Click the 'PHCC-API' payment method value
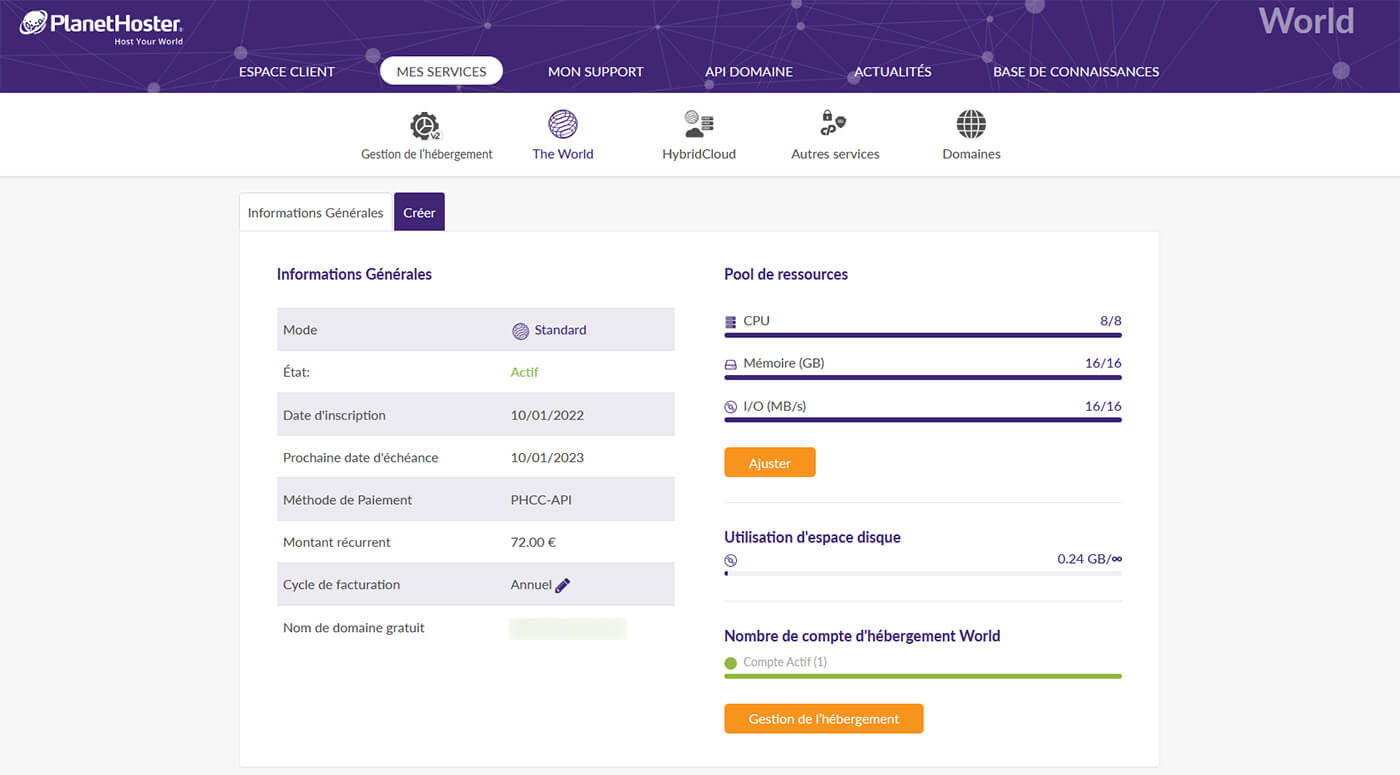The image size is (1400, 775). [x=541, y=500]
